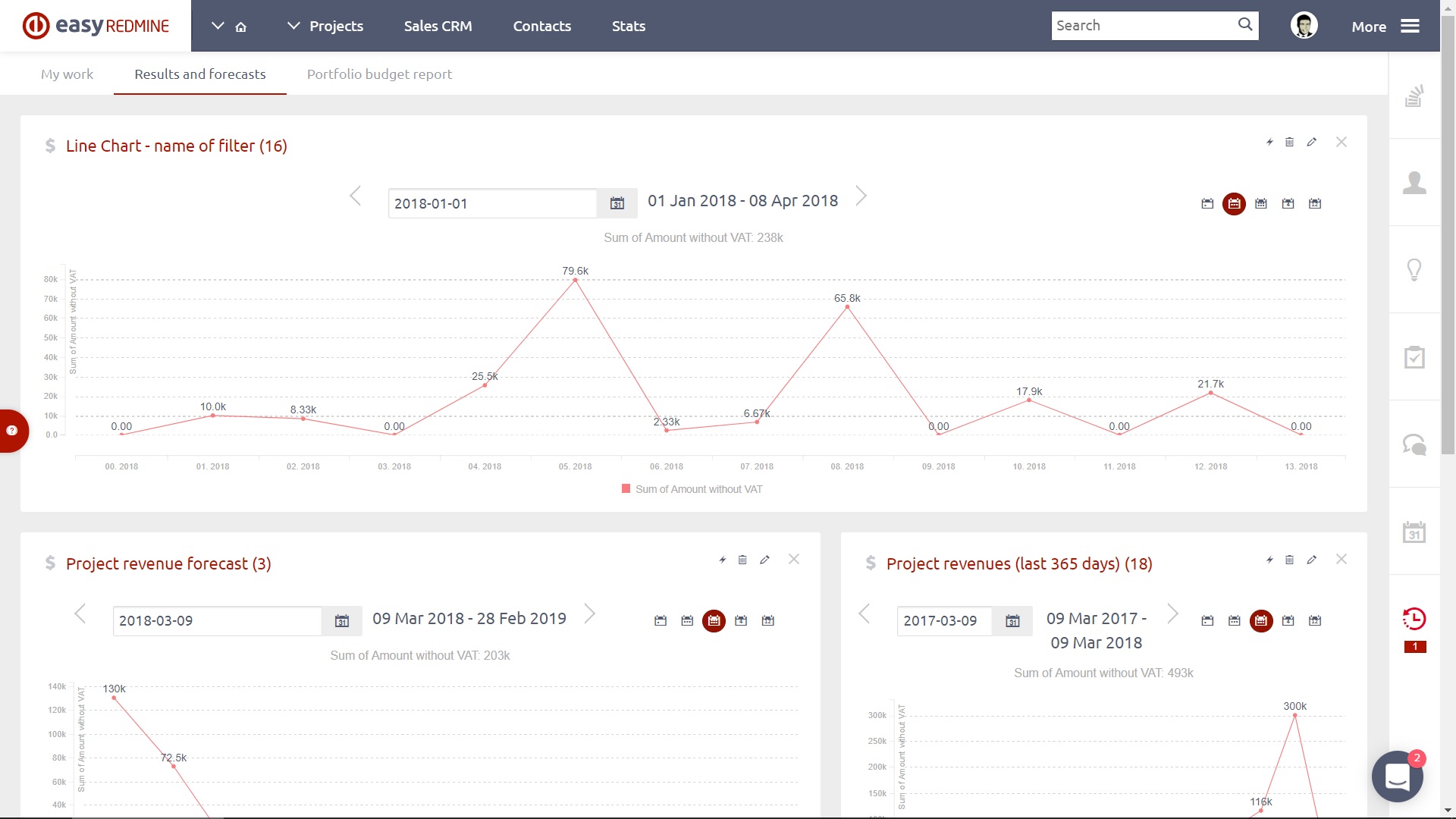Go to next period on Line Chart
The height and width of the screenshot is (819, 1456).
click(x=861, y=196)
